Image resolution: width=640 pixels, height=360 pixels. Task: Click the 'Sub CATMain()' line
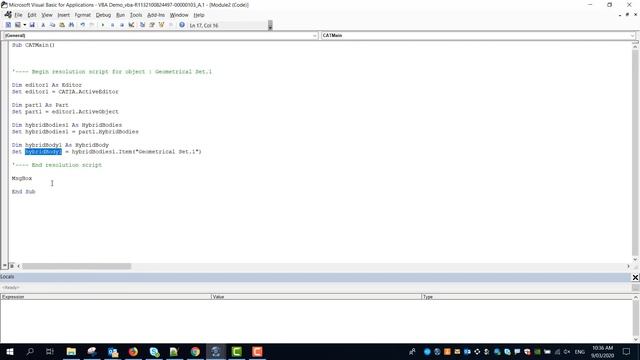pyautogui.click(x=33, y=45)
